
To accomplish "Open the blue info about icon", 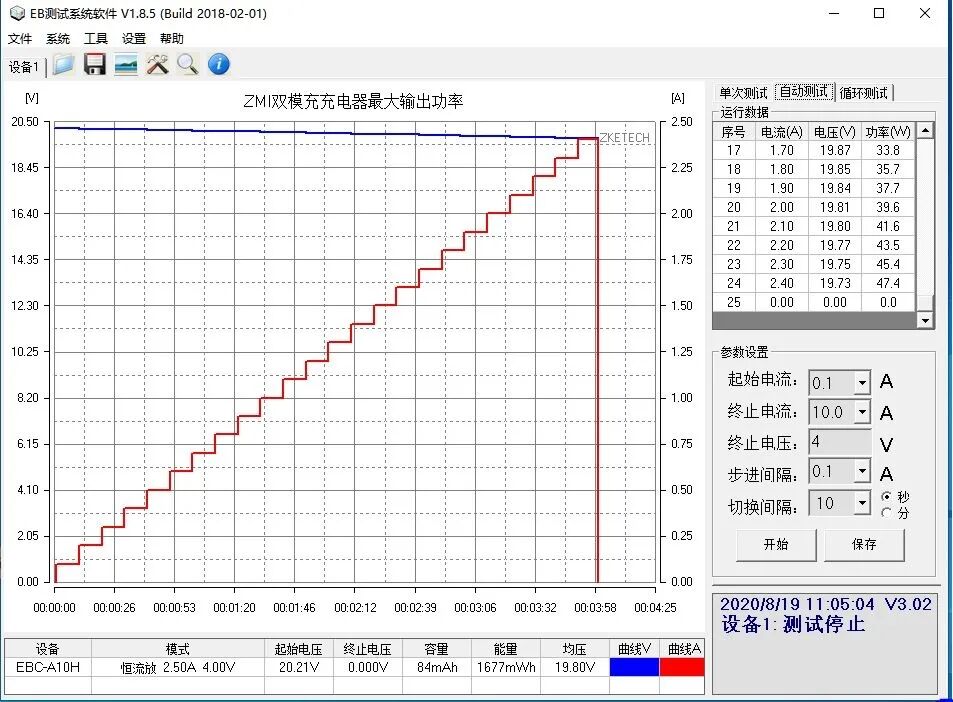I will [x=219, y=64].
